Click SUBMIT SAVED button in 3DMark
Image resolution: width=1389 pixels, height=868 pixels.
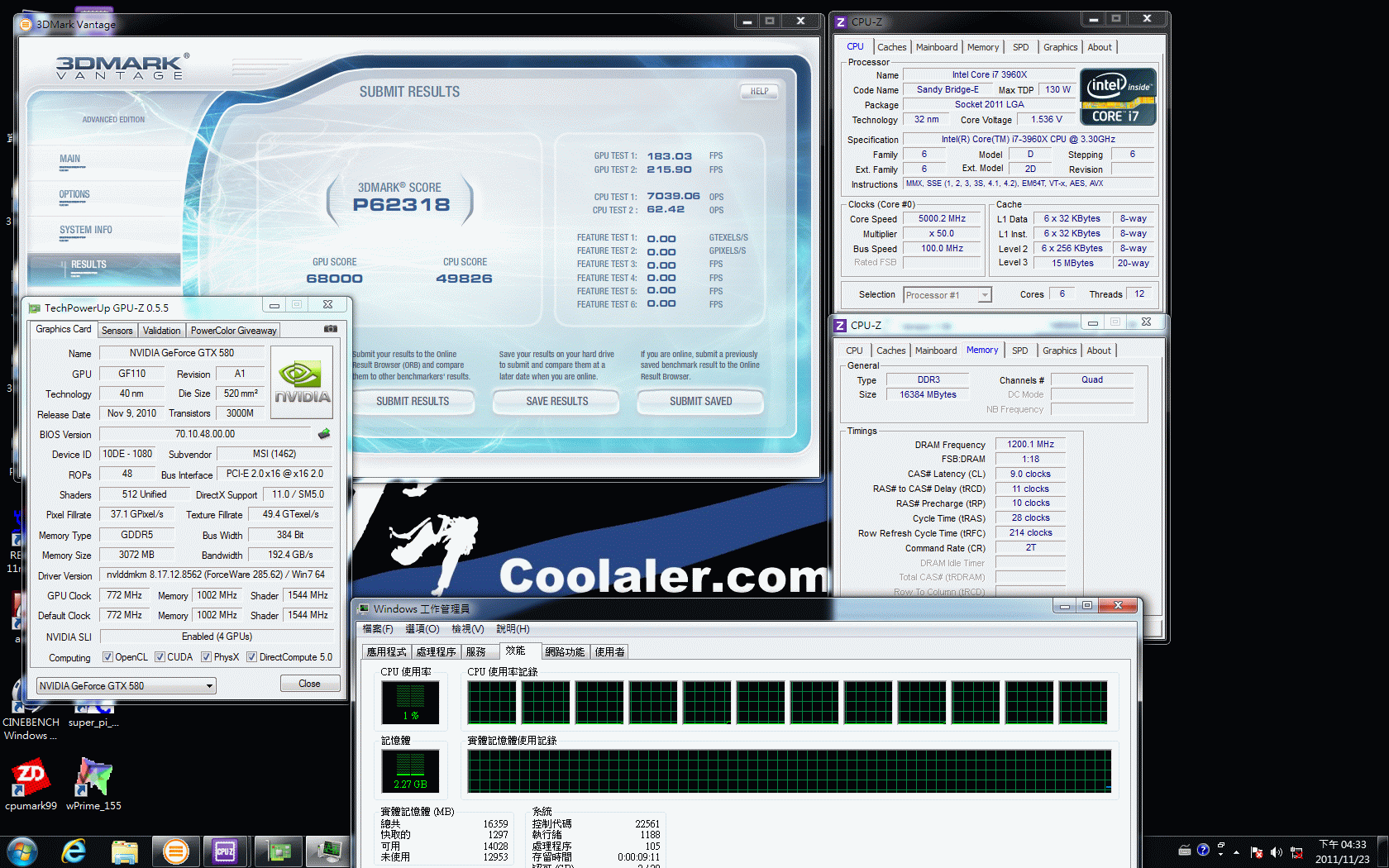[700, 402]
